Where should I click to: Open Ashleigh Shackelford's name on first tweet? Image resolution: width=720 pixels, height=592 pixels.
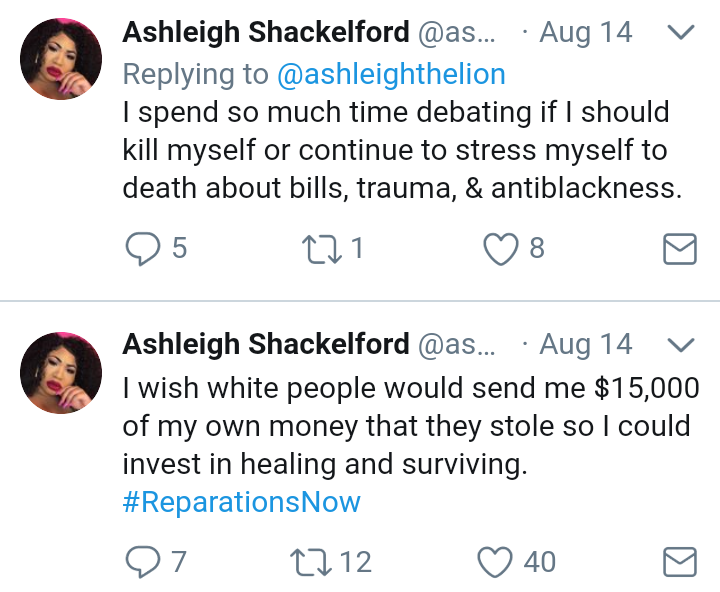(x=265, y=32)
